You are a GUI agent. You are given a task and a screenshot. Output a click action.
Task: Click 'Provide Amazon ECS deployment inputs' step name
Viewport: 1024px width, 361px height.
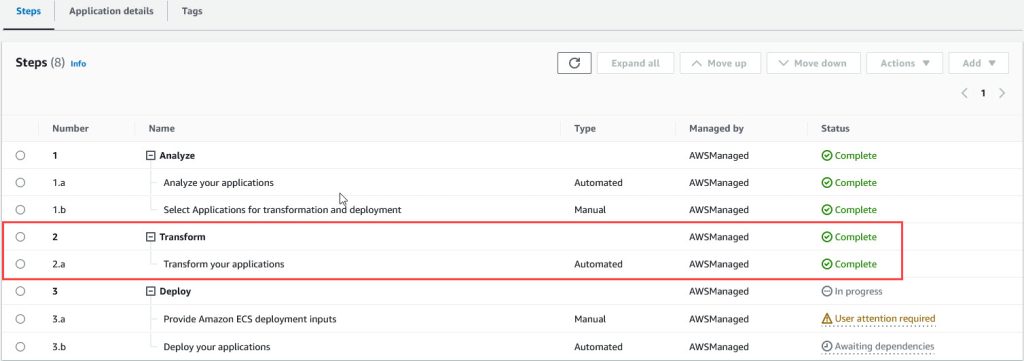[250, 319]
